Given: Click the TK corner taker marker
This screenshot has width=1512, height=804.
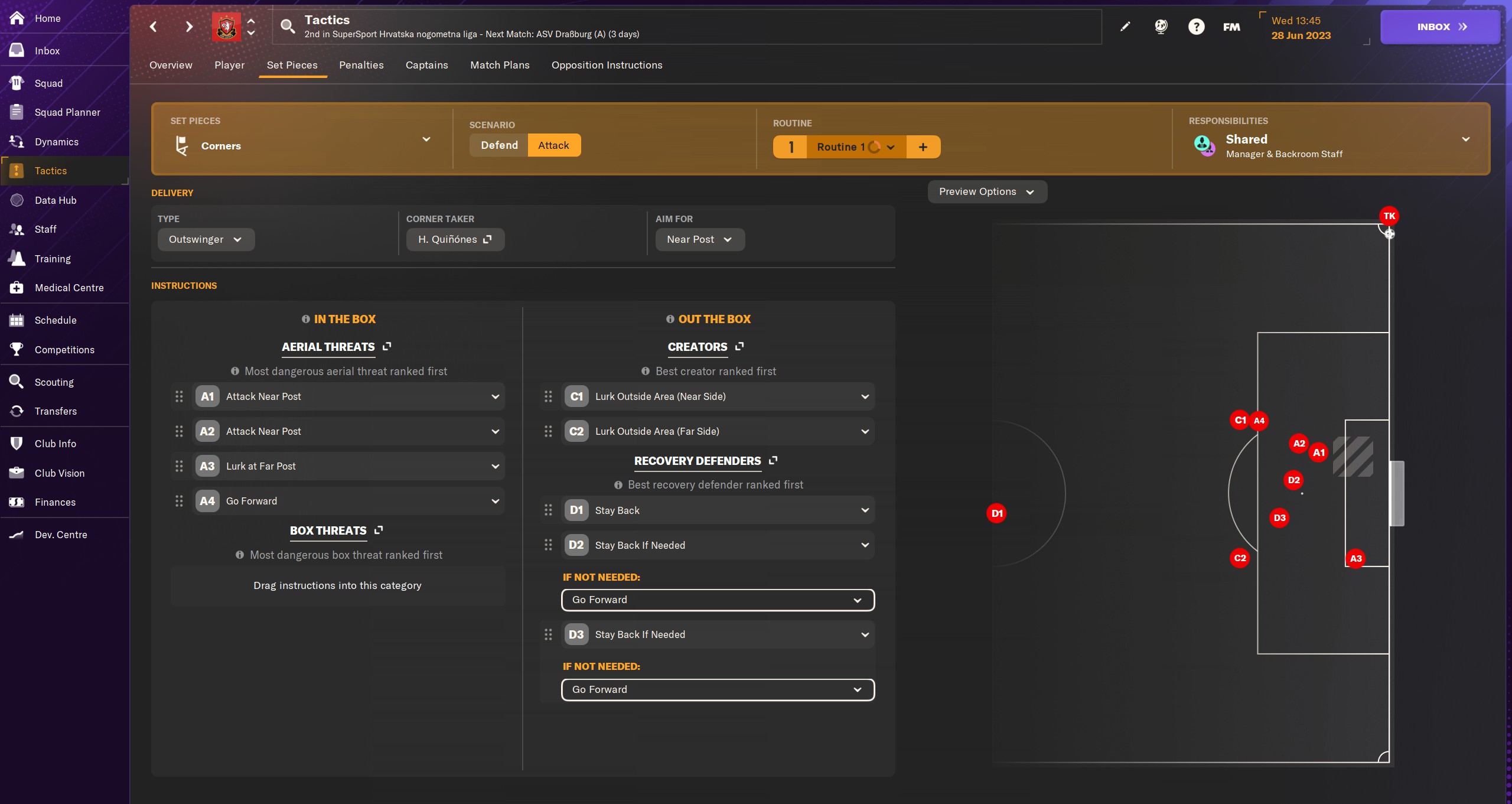Looking at the screenshot, I should point(1389,216).
